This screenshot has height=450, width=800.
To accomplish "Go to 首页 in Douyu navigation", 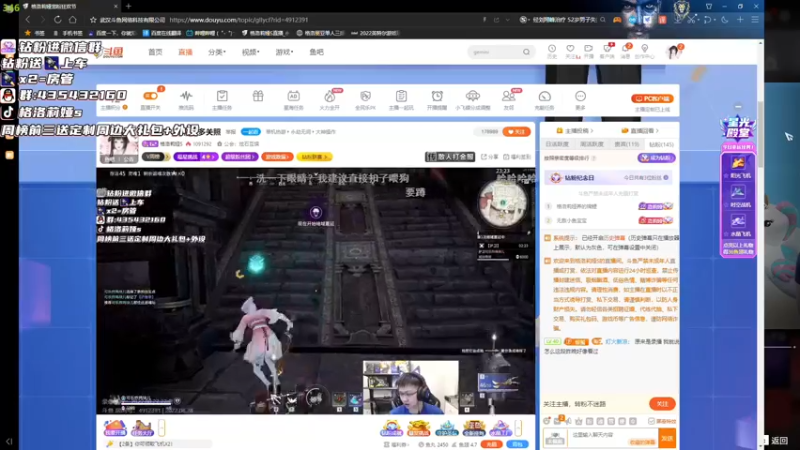I will (155, 52).
